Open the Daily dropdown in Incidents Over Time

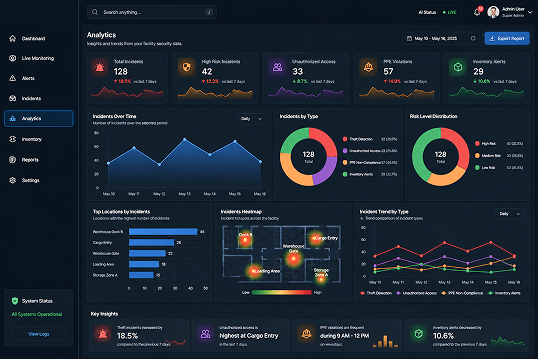pyautogui.click(x=251, y=119)
